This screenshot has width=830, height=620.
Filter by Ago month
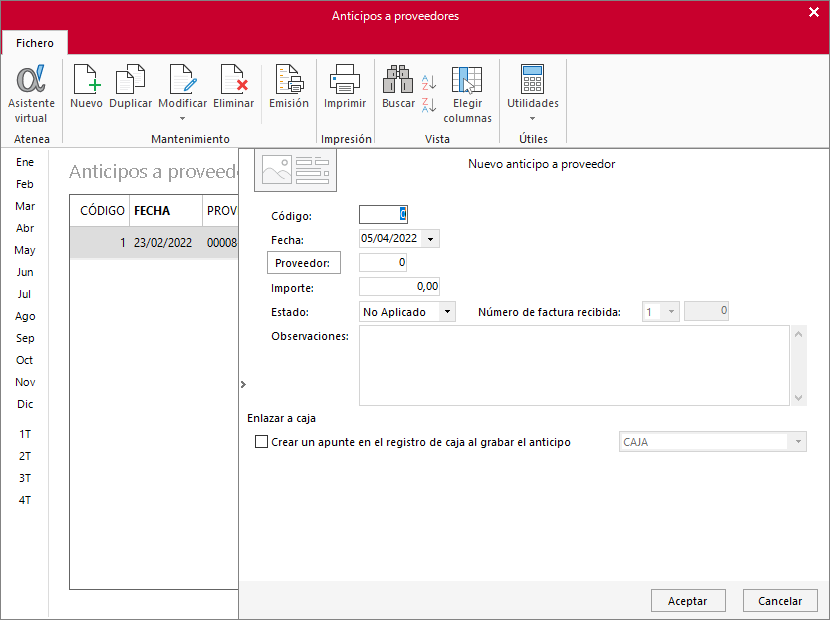[25, 316]
